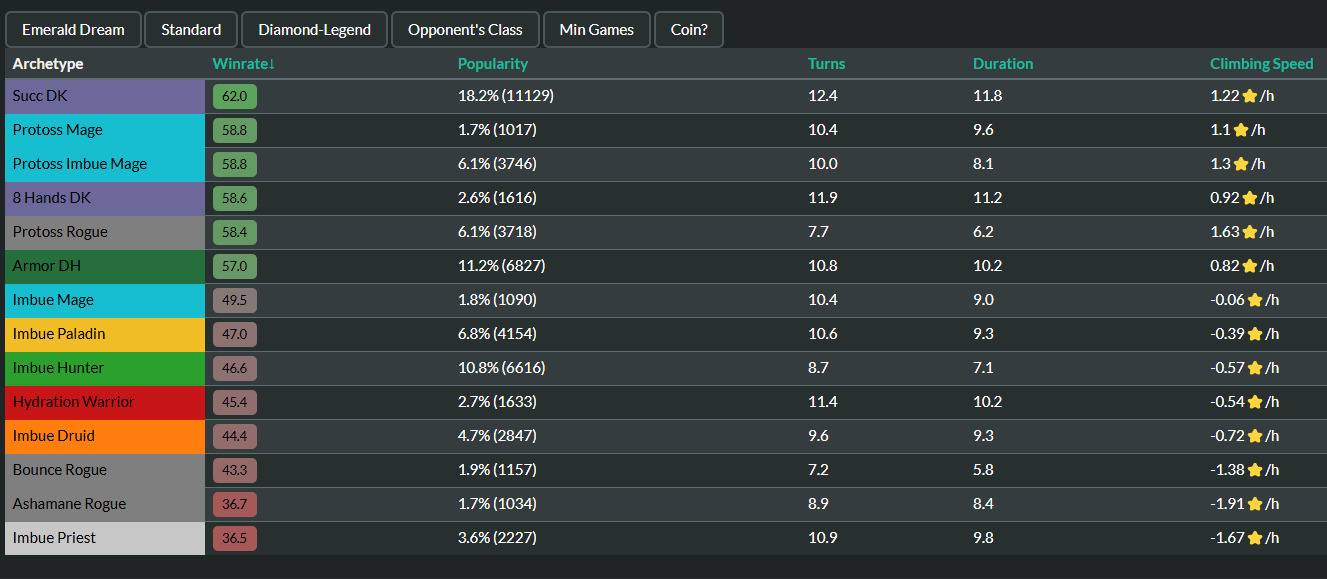Click popularity value 1.9% (1157)

(498, 470)
